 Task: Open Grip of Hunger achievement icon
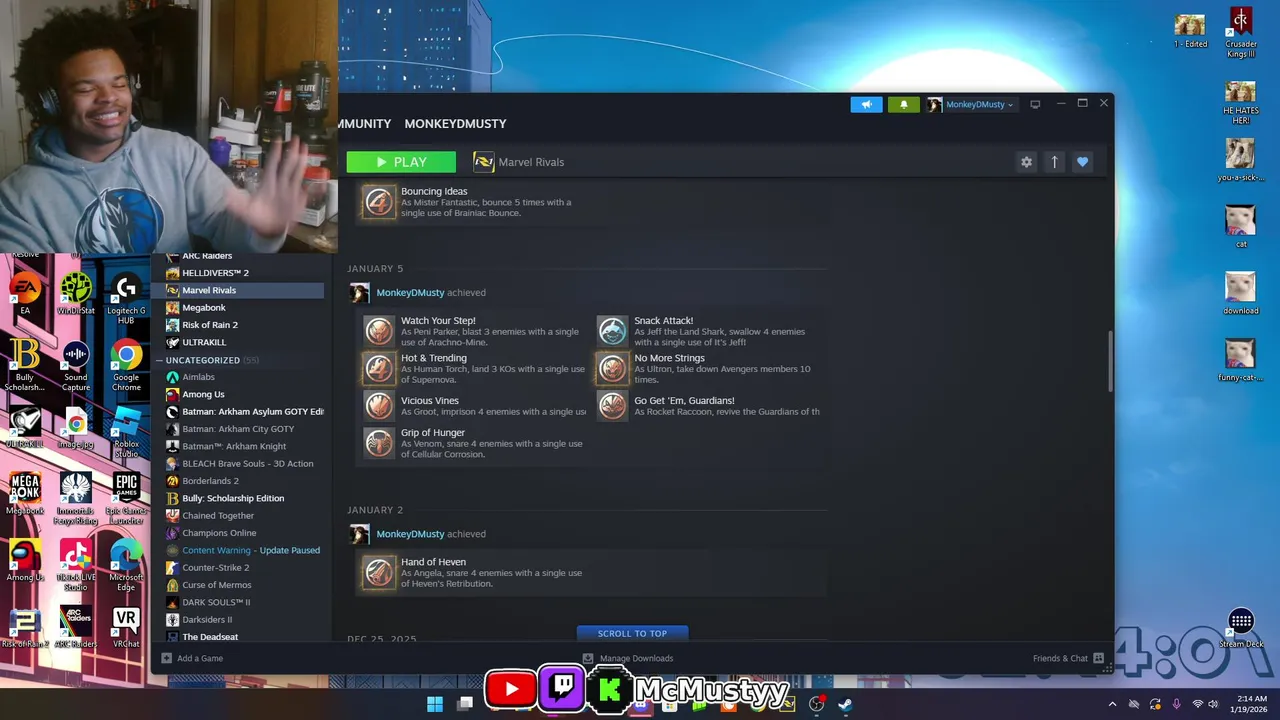point(378,443)
